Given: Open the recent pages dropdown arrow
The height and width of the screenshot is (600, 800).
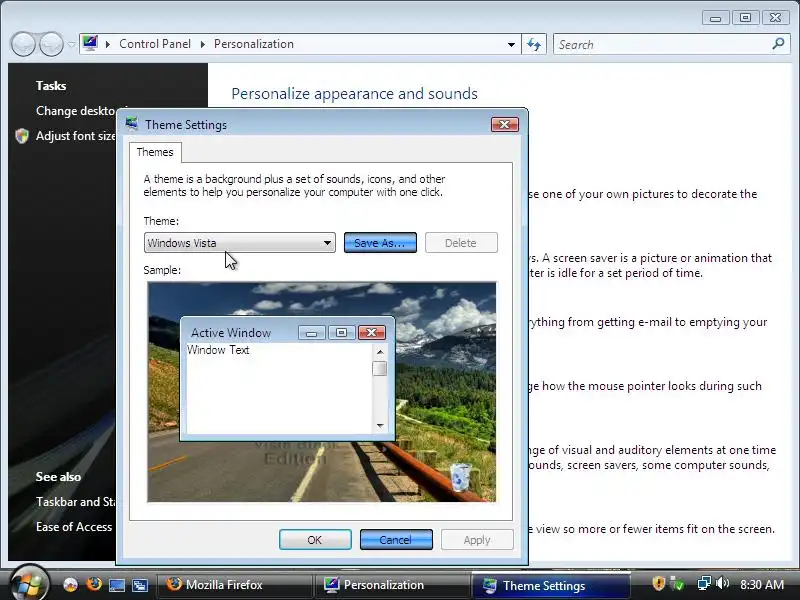Looking at the screenshot, I should point(71,44).
